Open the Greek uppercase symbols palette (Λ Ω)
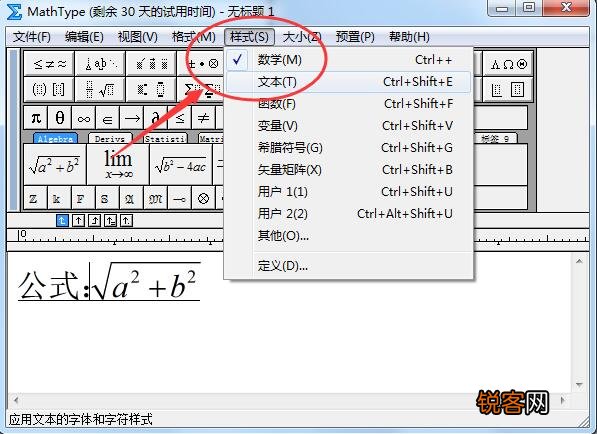 point(509,64)
